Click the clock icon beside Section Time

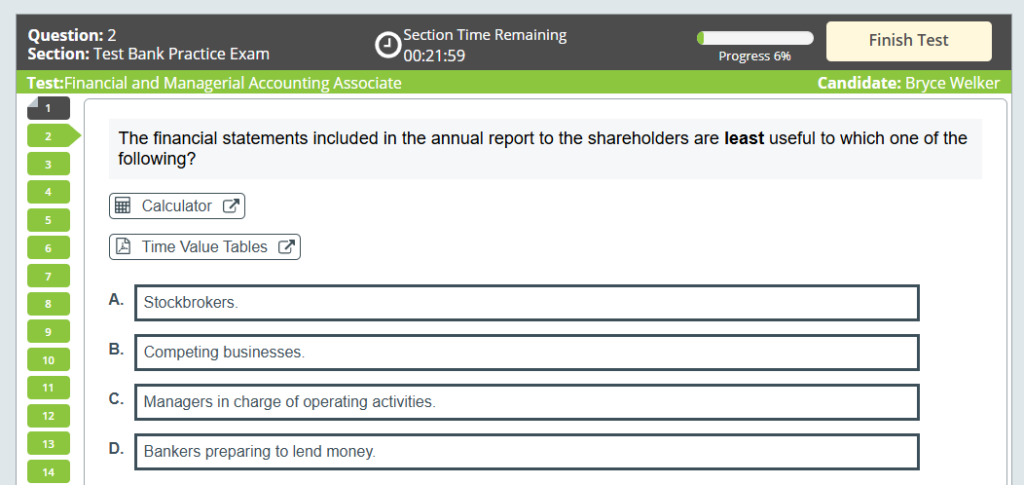click(387, 45)
